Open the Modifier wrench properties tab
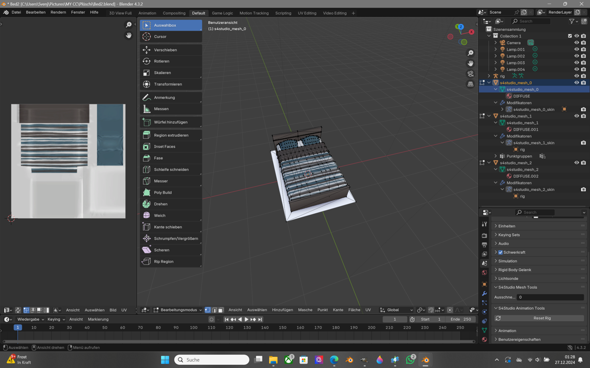590x368 pixels. click(x=484, y=293)
